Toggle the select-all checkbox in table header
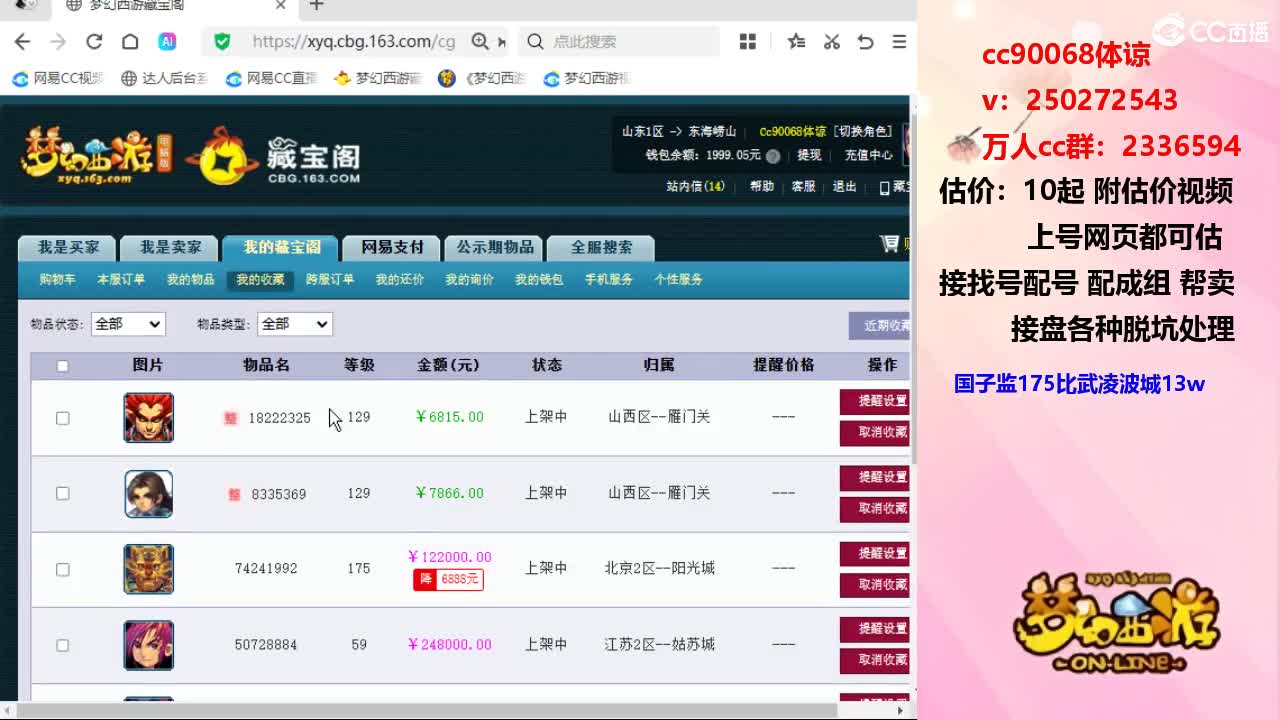 (x=62, y=366)
